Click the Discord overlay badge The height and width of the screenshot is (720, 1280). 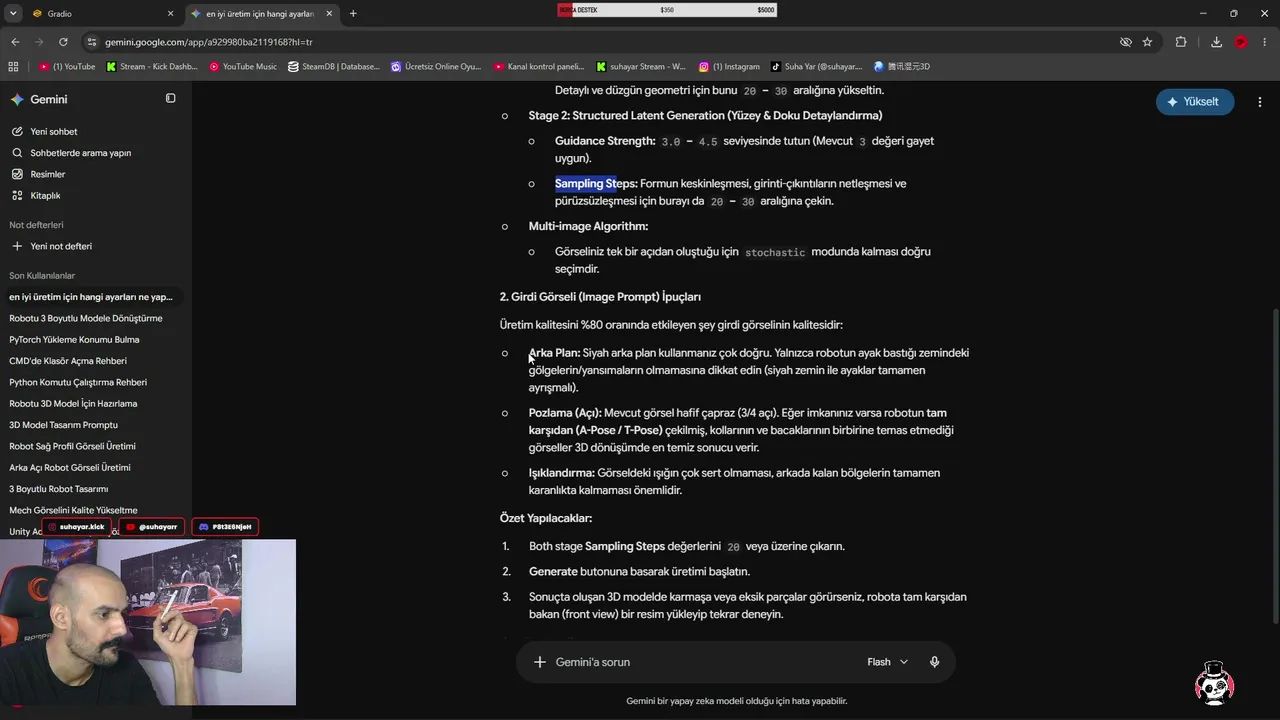coord(225,527)
